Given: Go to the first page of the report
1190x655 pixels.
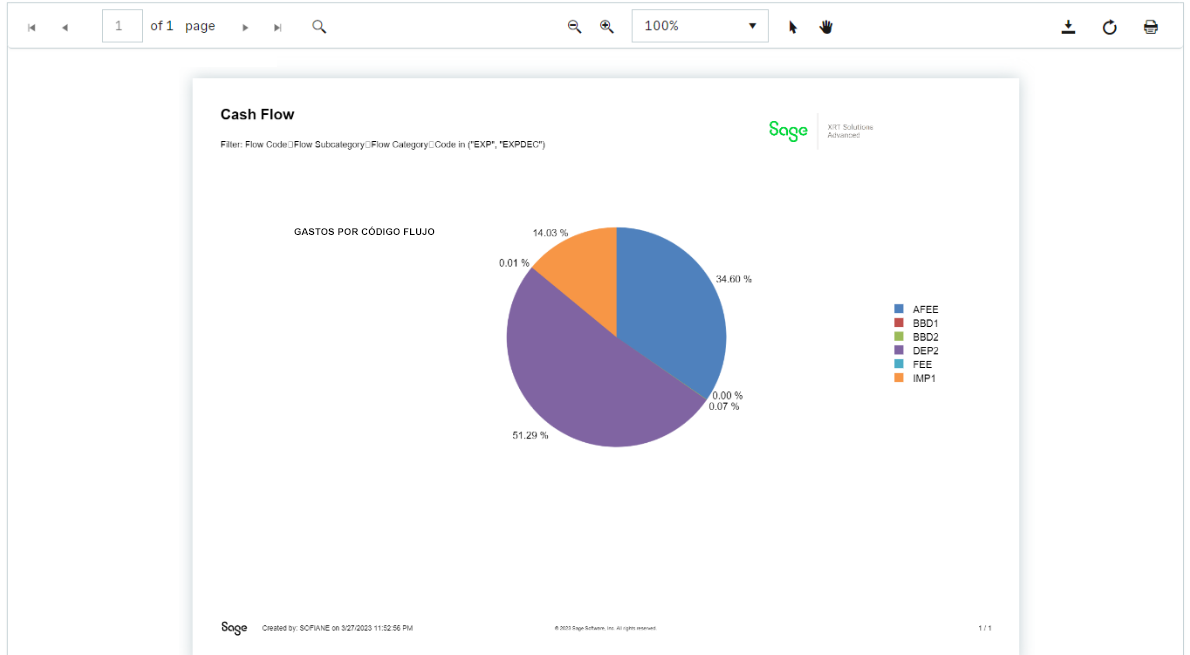Looking at the screenshot, I should [x=32, y=27].
